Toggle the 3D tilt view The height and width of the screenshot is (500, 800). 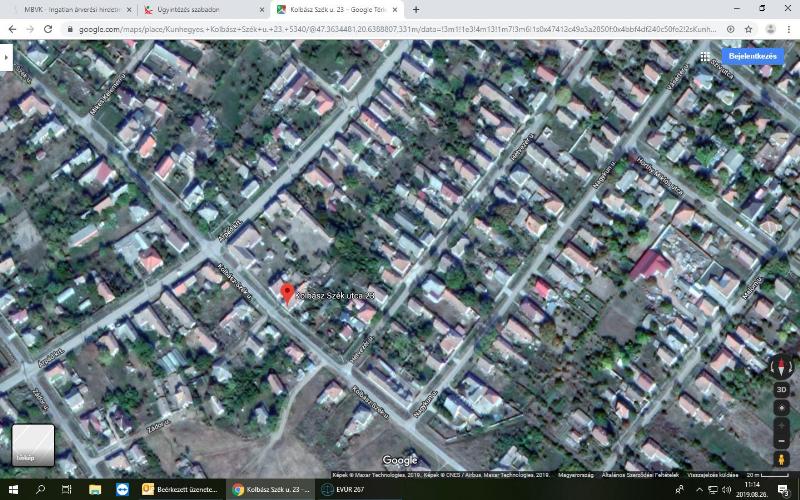point(781,390)
